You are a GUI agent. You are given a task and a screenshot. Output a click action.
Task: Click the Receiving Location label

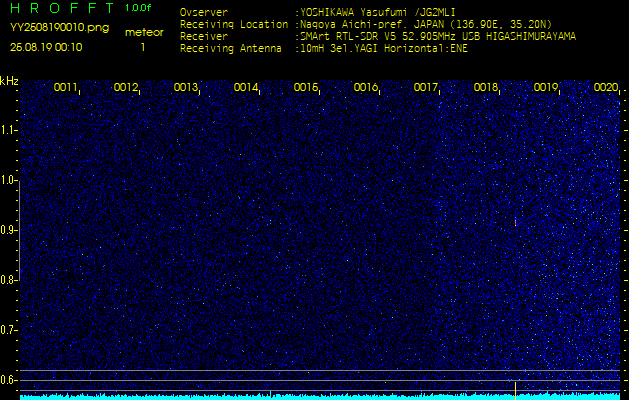click(234, 24)
